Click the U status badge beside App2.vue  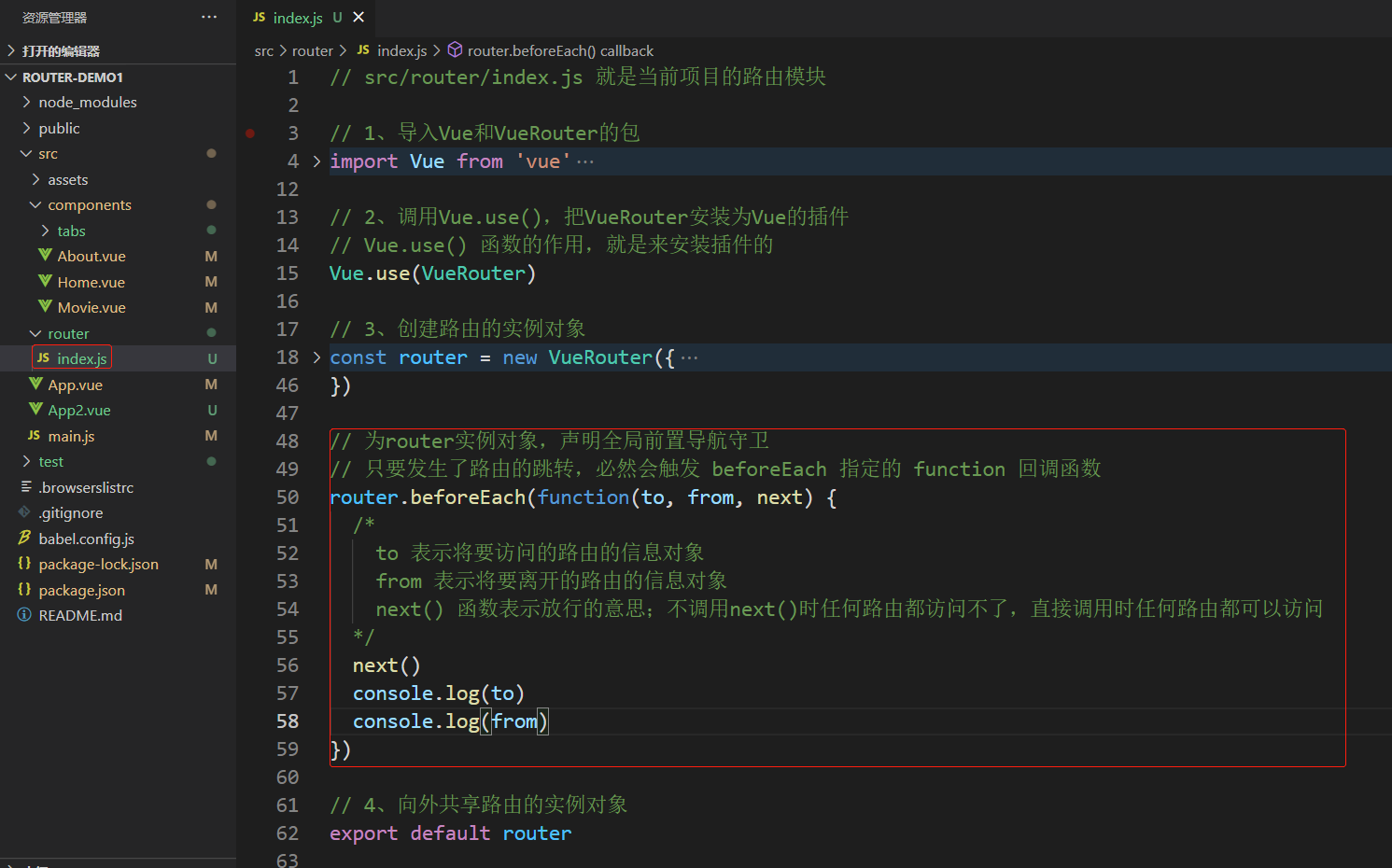coord(212,410)
